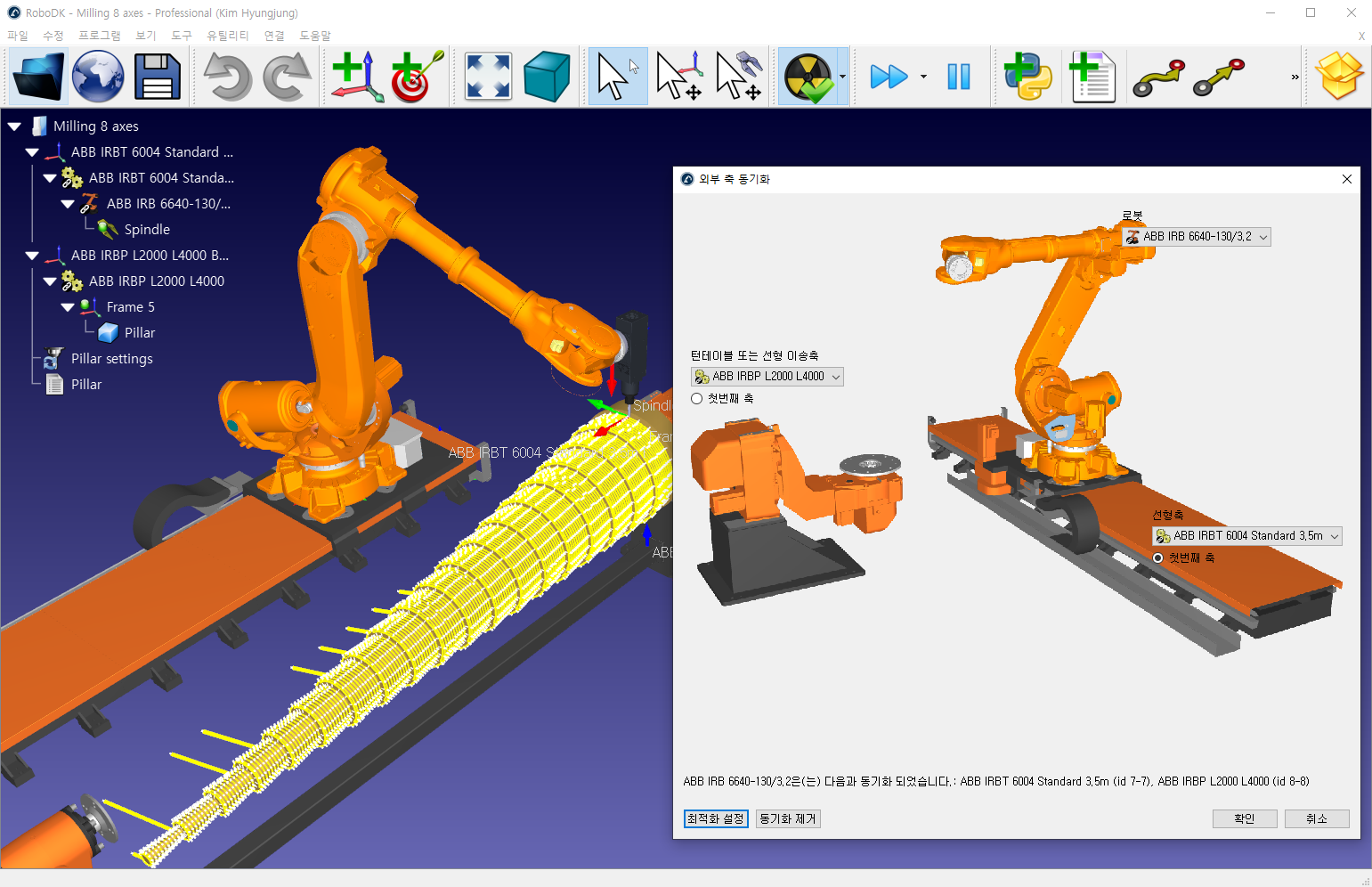Activate move robot tools cursor
Screen dimensions: 1372x887
click(x=739, y=77)
